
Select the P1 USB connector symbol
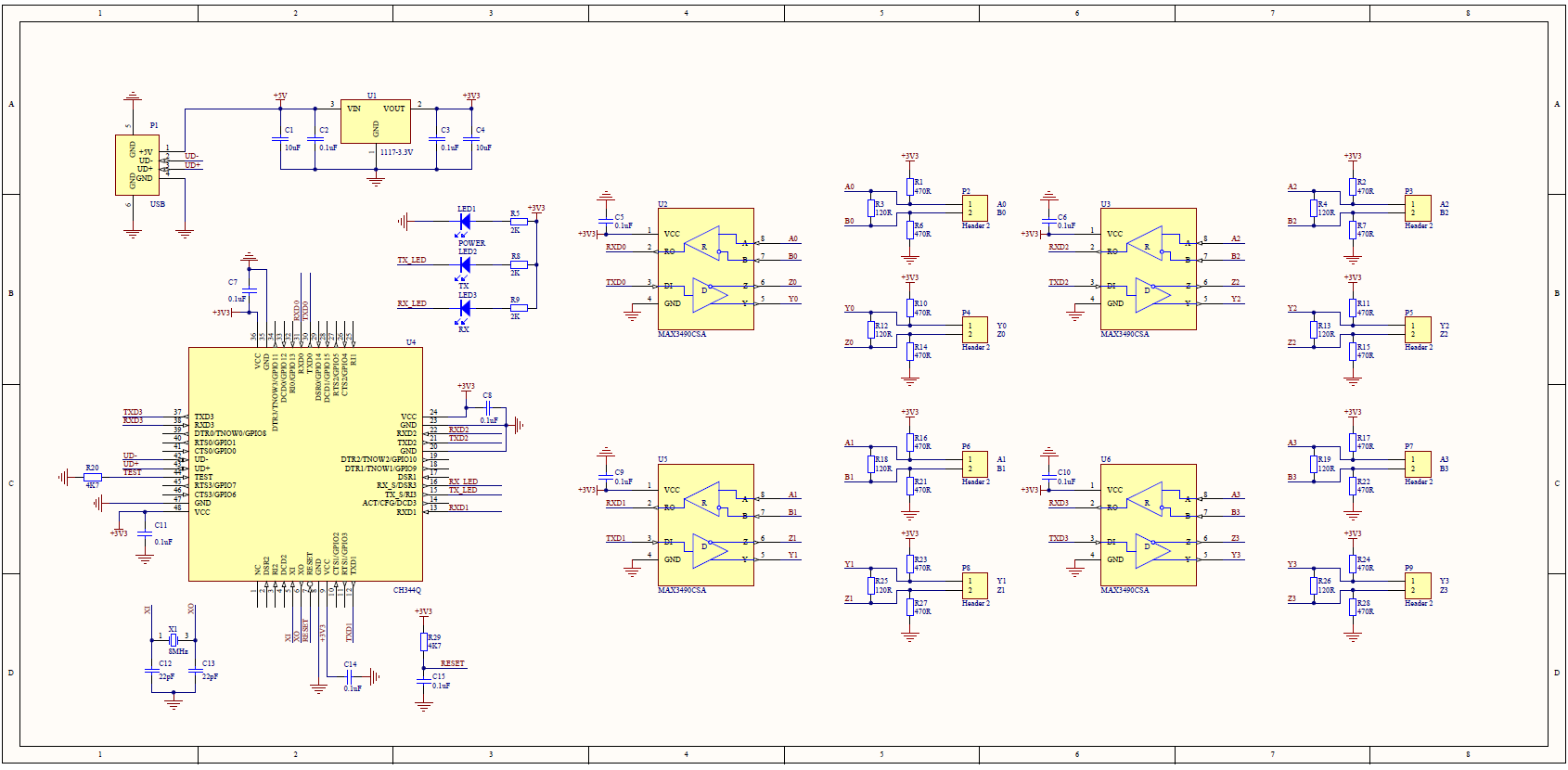(x=136, y=165)
